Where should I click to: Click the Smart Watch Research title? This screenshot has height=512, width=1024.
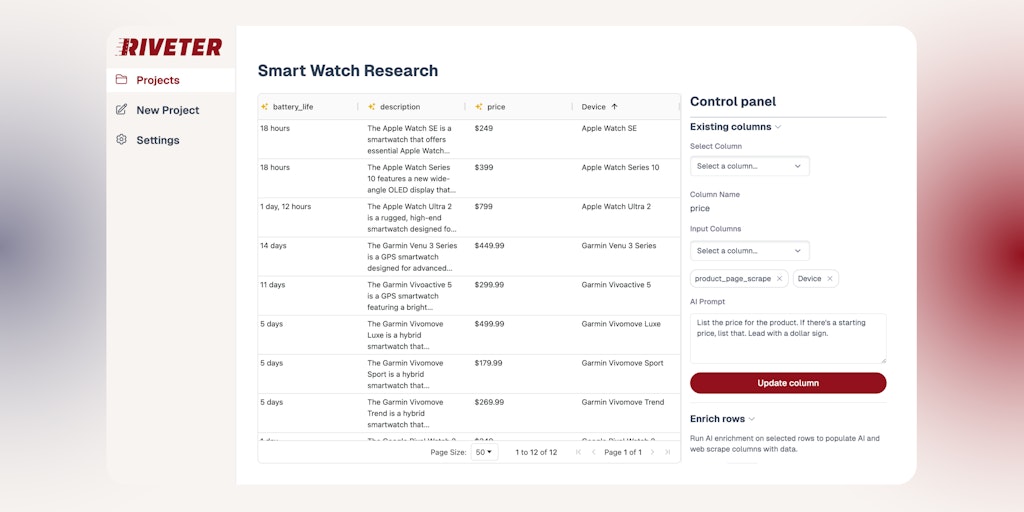348,71
